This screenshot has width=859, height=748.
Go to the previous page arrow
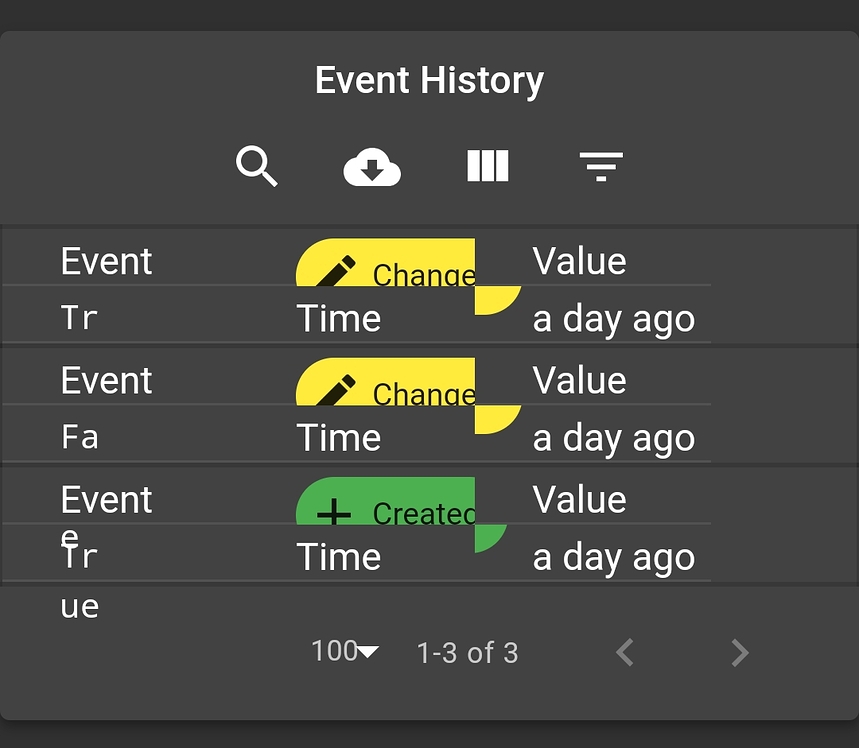point(625,653)
